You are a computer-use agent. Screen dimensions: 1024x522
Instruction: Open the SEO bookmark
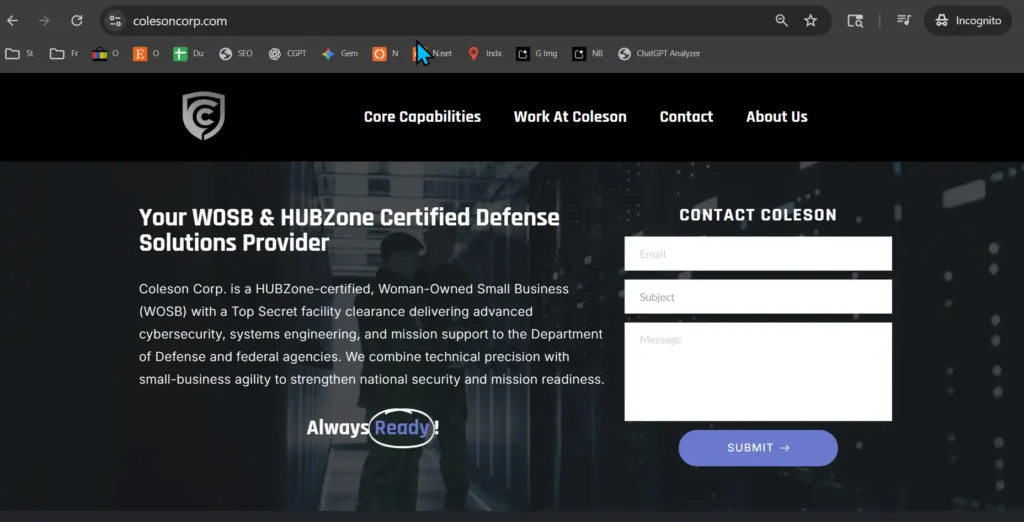[x=236, y=54]
